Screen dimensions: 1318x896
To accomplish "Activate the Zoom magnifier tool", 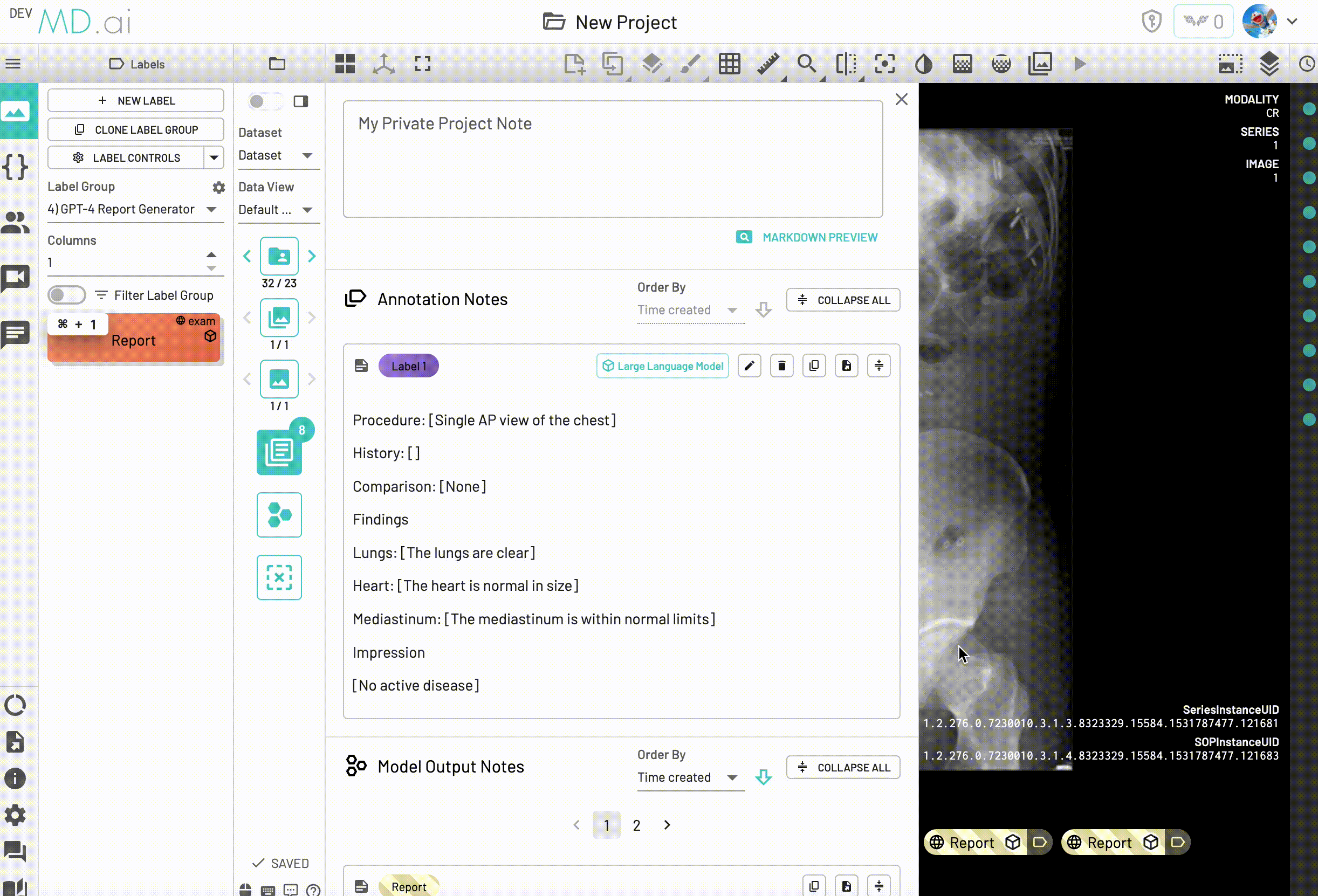I will point(806,64).
